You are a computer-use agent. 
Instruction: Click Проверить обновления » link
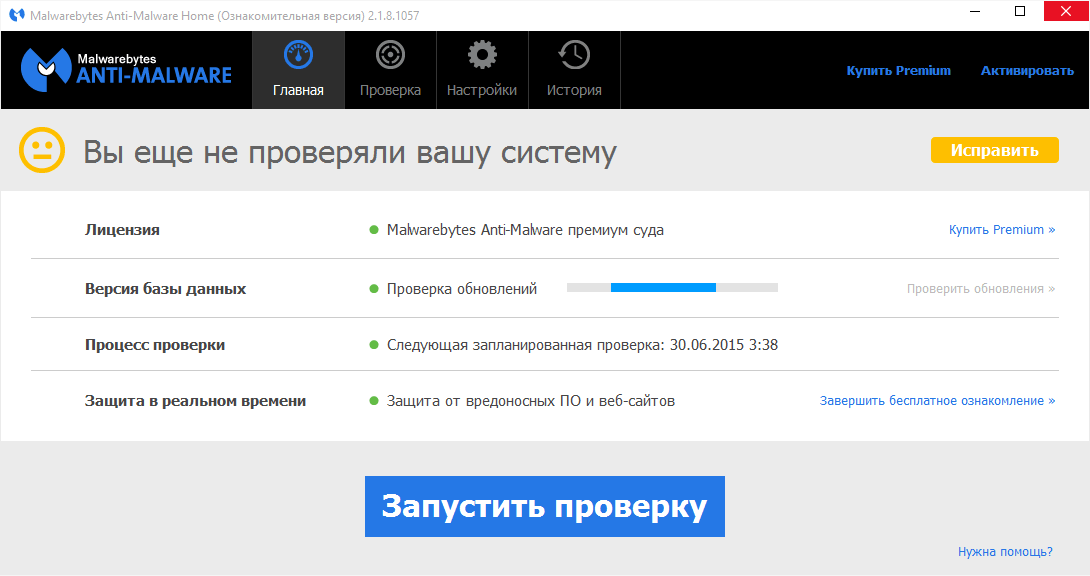pyautogui.click(x=981, y=289)
